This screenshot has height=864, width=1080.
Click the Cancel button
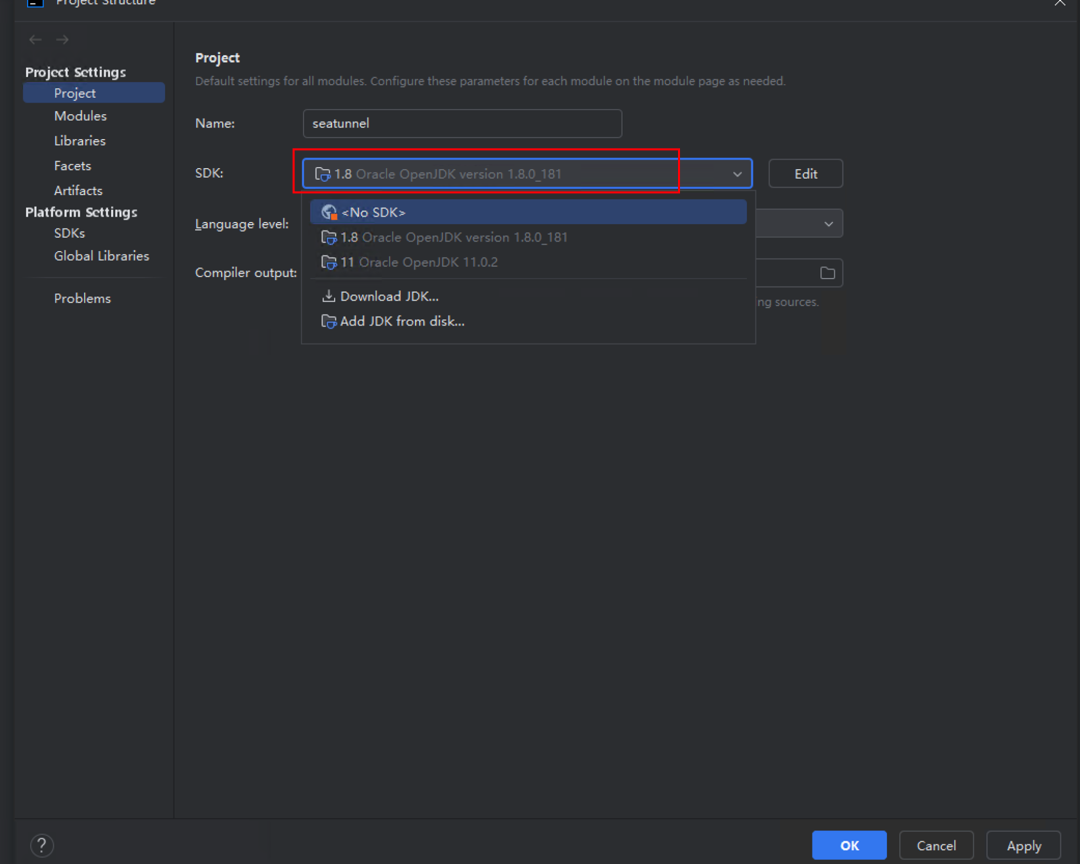pos(936,845)
